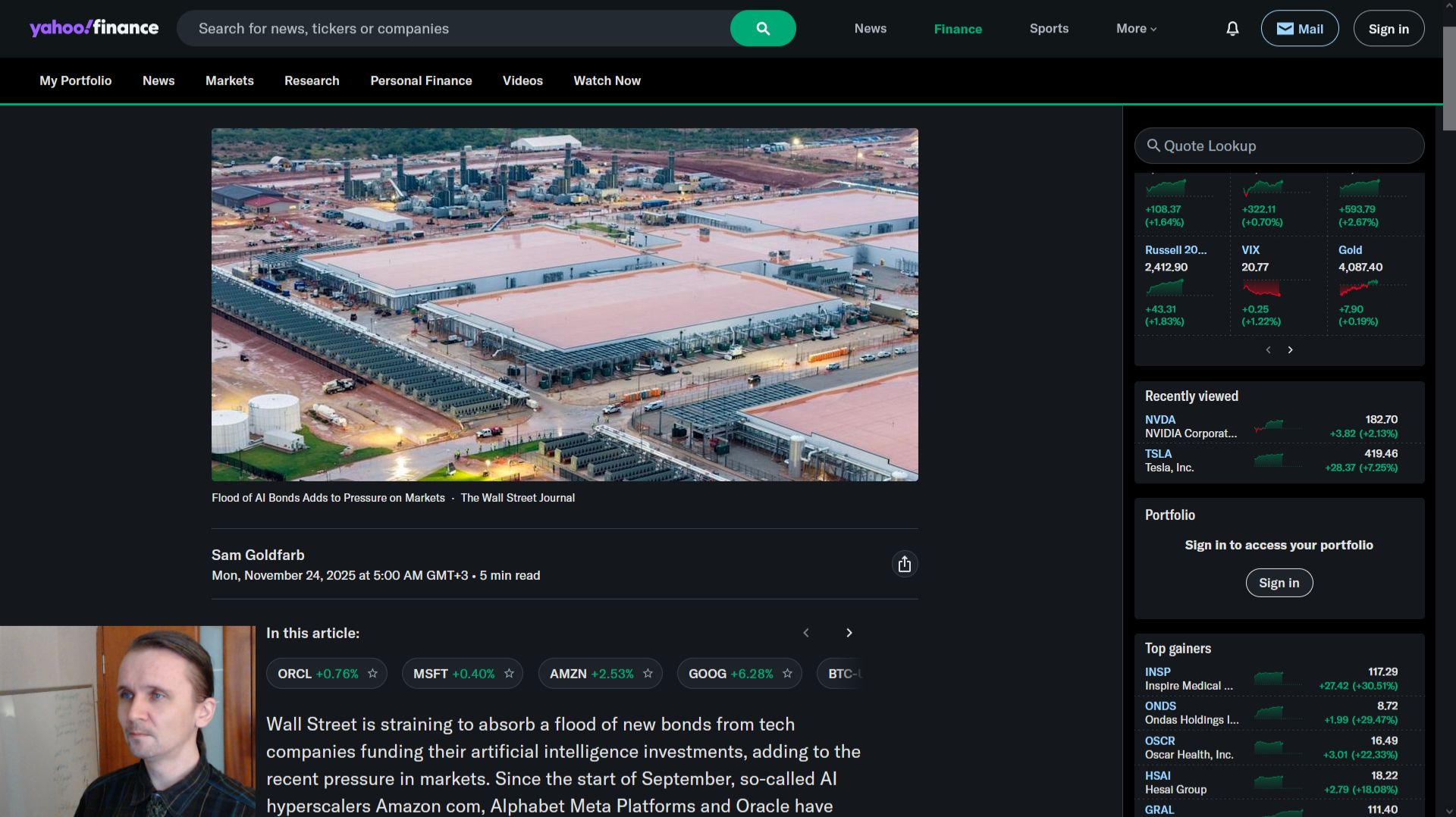The image size is (1456, 817).
Task: Click Sign in under Portfolio
Action: point(1279,583)
